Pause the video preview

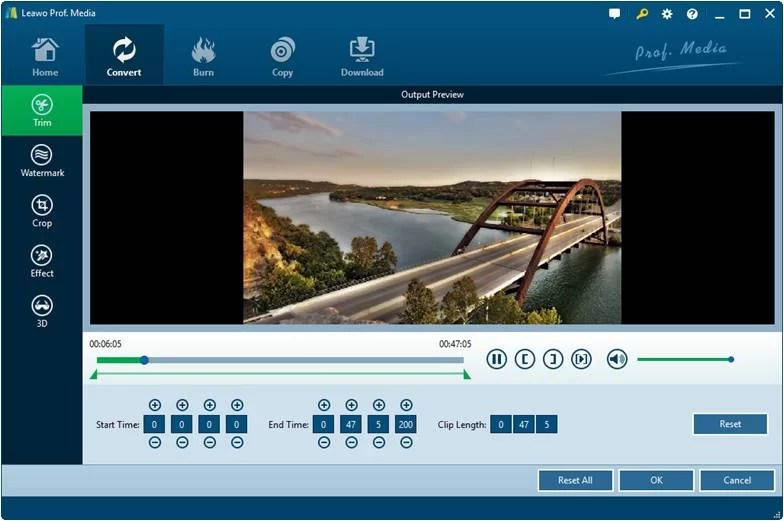[496, 359]
